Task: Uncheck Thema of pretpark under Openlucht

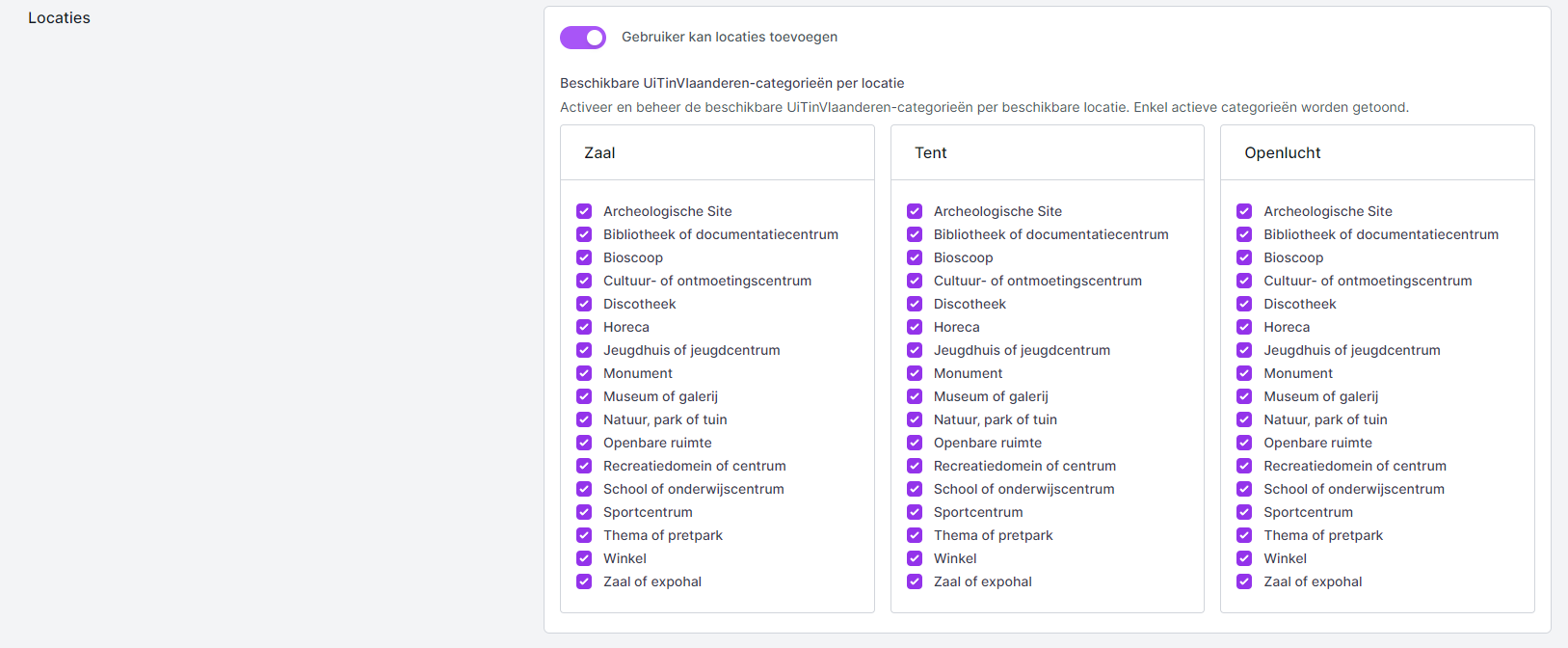Action: 1244,535
